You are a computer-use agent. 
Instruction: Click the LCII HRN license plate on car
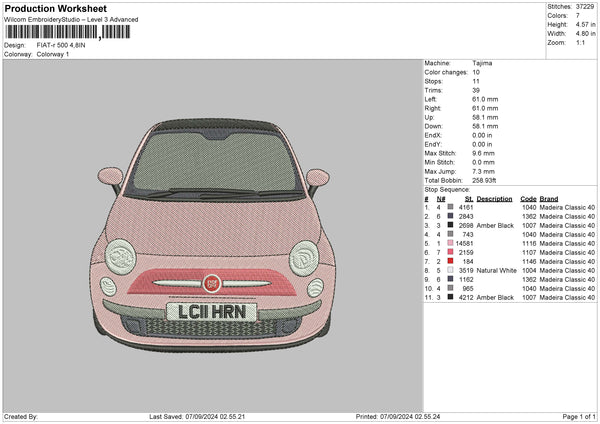tap(211, 312)
